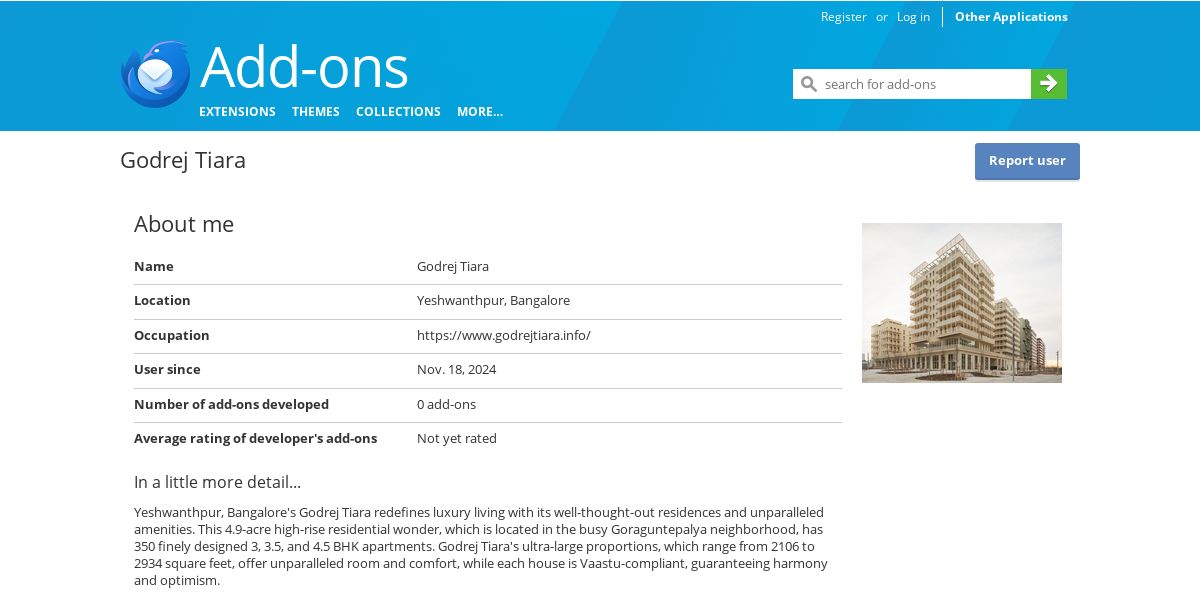Click the Register link
This screenshot has width=1200, height=600.
tap(844, 17)
